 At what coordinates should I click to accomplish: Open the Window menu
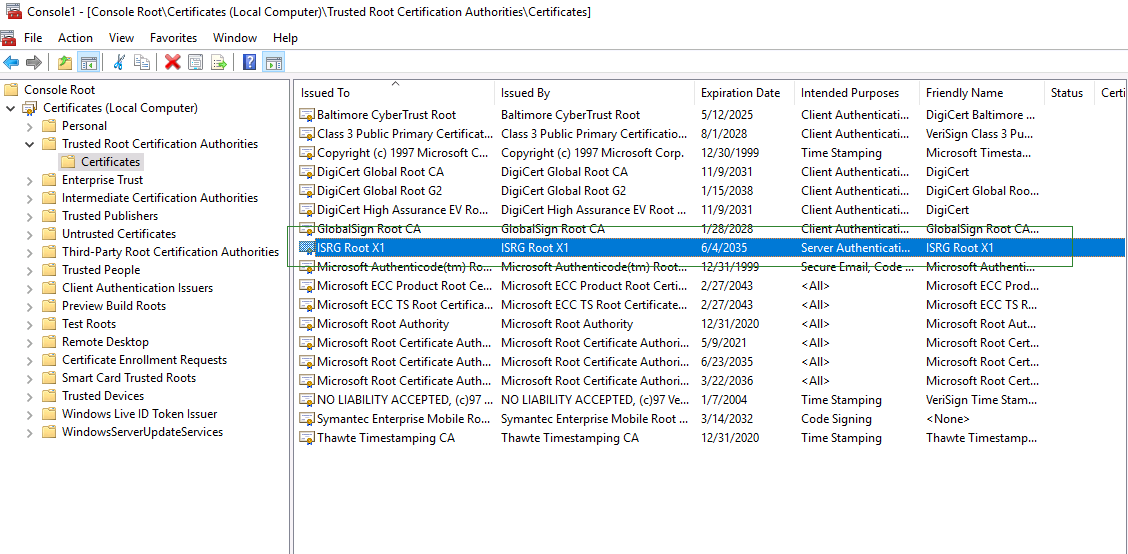235,38
